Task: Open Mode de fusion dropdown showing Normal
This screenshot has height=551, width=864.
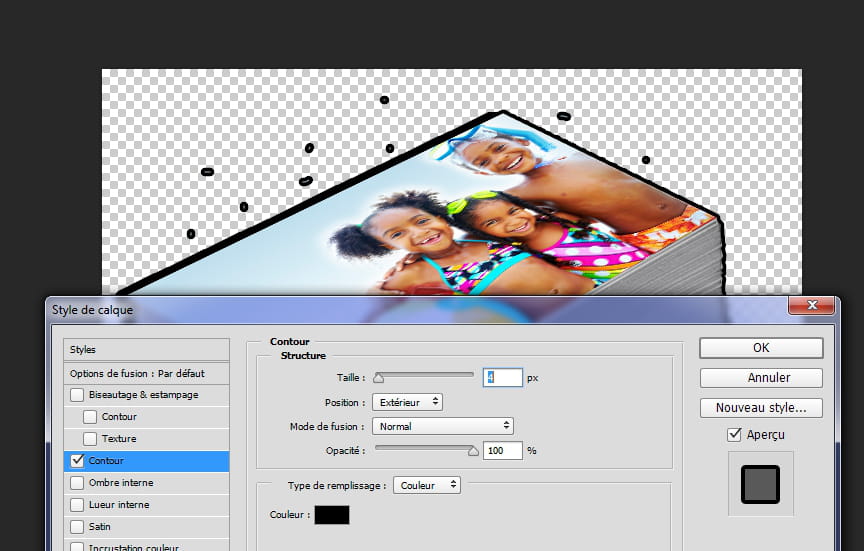Action: (x=442, y=426)
